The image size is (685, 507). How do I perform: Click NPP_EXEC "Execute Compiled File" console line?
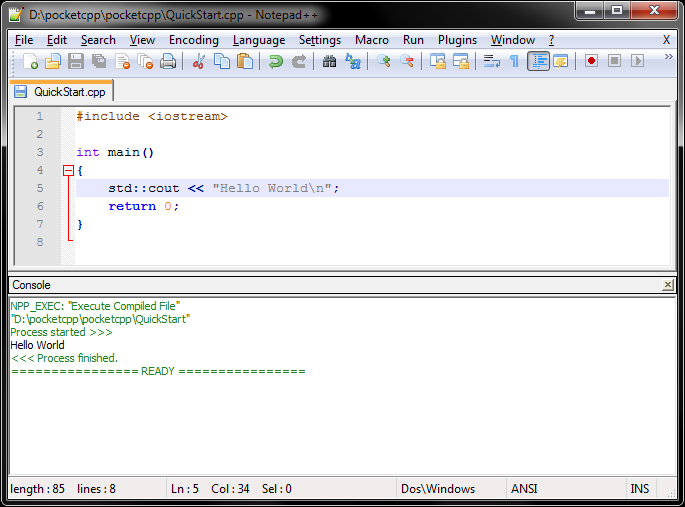95,306
